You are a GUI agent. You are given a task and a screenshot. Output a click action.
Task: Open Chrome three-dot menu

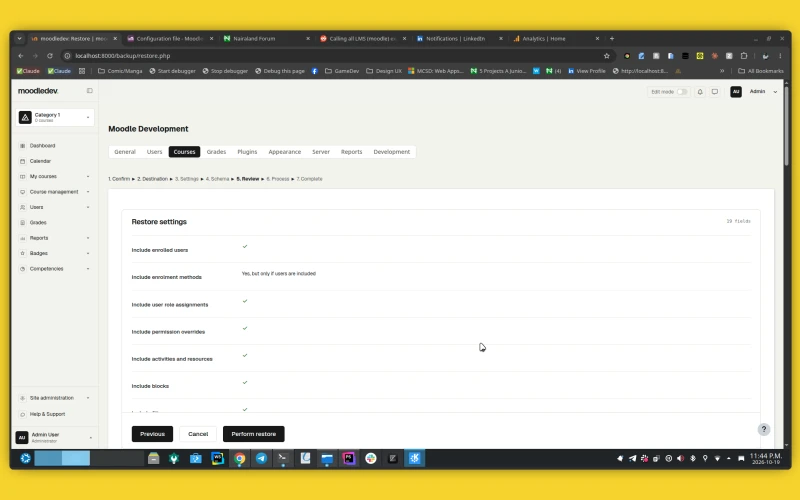click(780, 56)
